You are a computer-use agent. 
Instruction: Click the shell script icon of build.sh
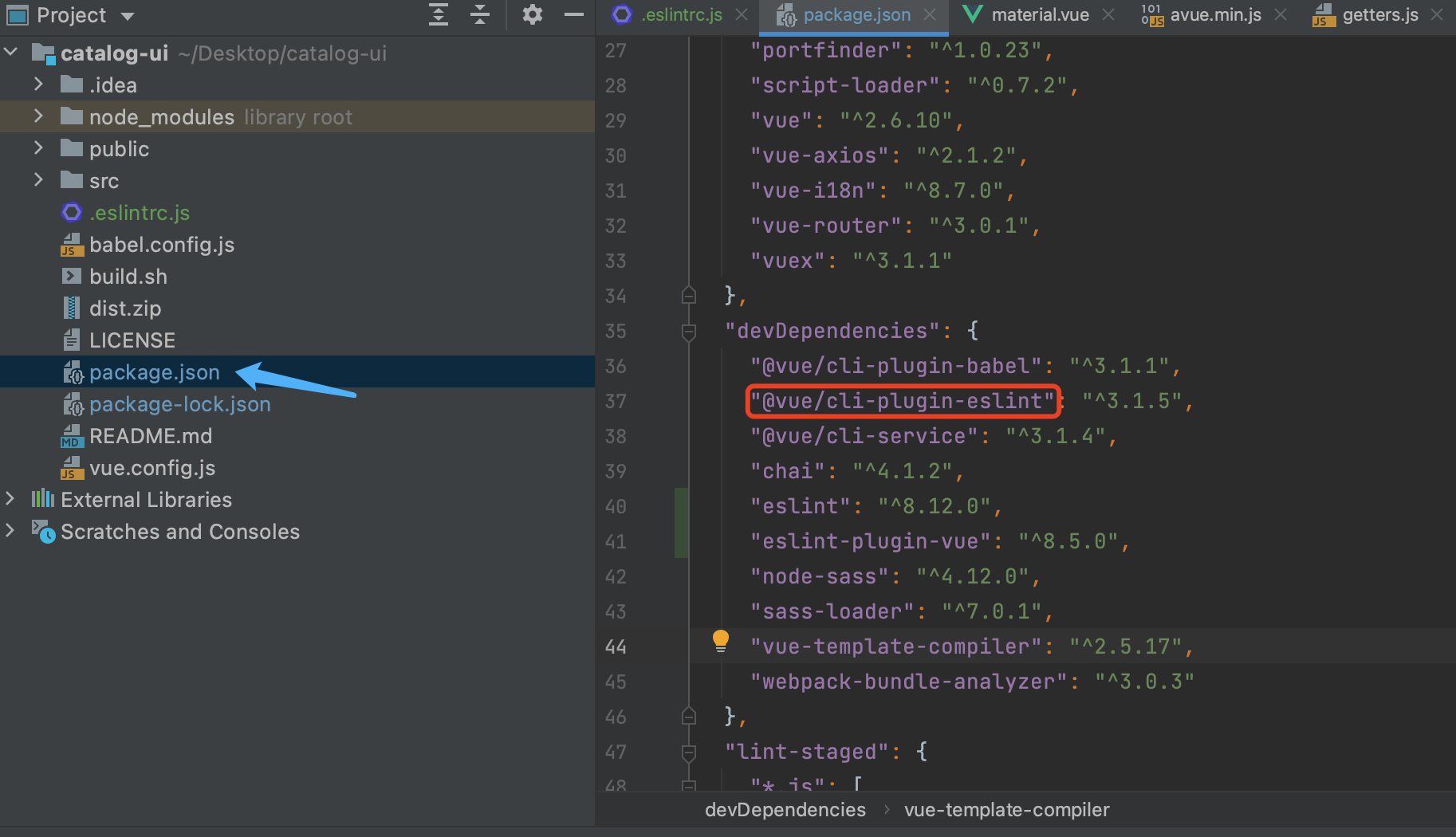(x=72, y=276)
